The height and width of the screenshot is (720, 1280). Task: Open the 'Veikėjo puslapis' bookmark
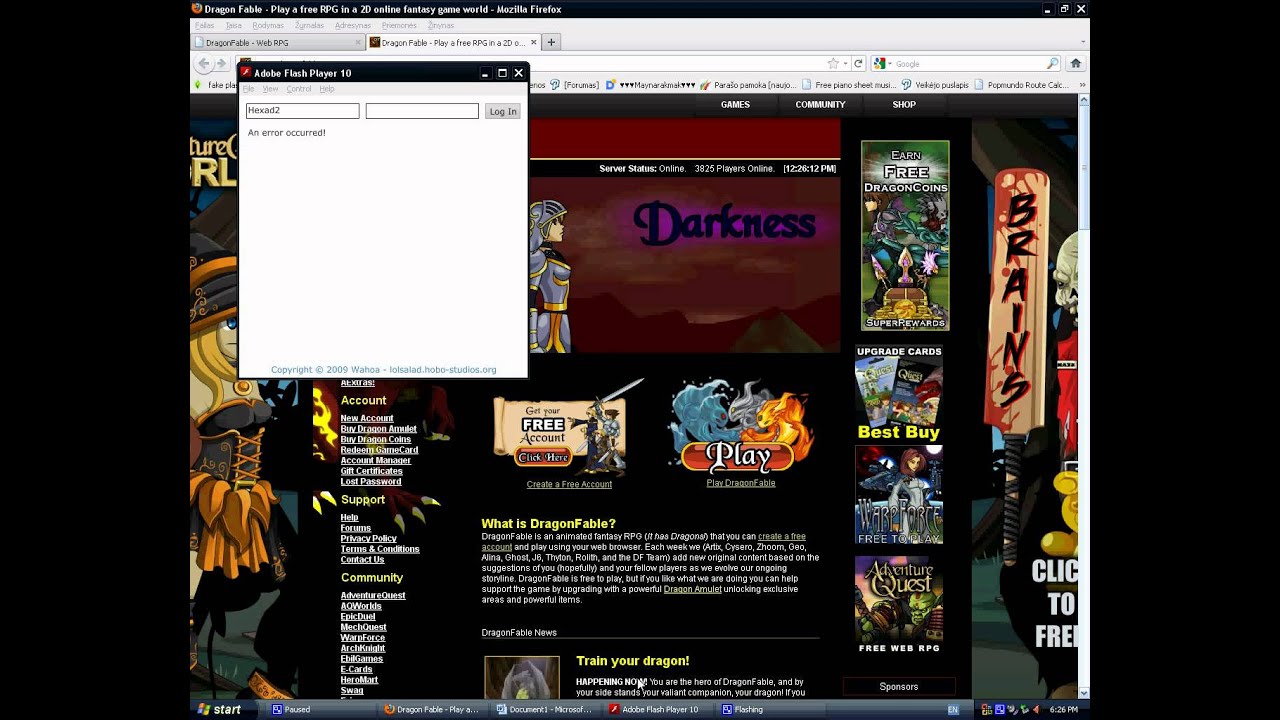(936, 85)
